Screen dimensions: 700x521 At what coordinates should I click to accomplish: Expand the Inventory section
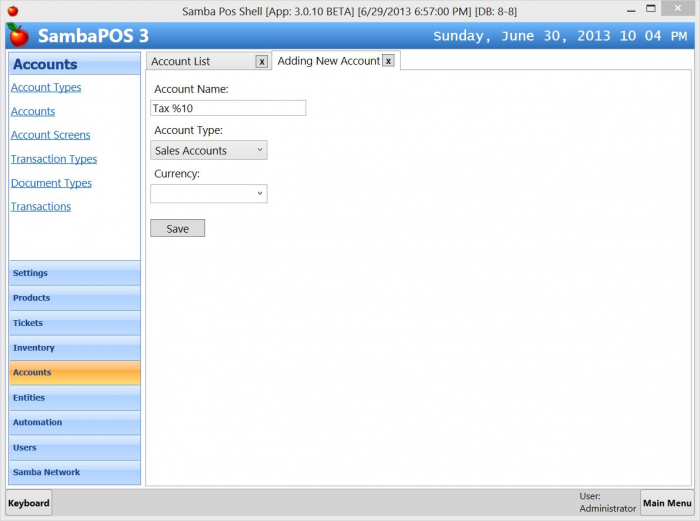[x=74, y=348]
